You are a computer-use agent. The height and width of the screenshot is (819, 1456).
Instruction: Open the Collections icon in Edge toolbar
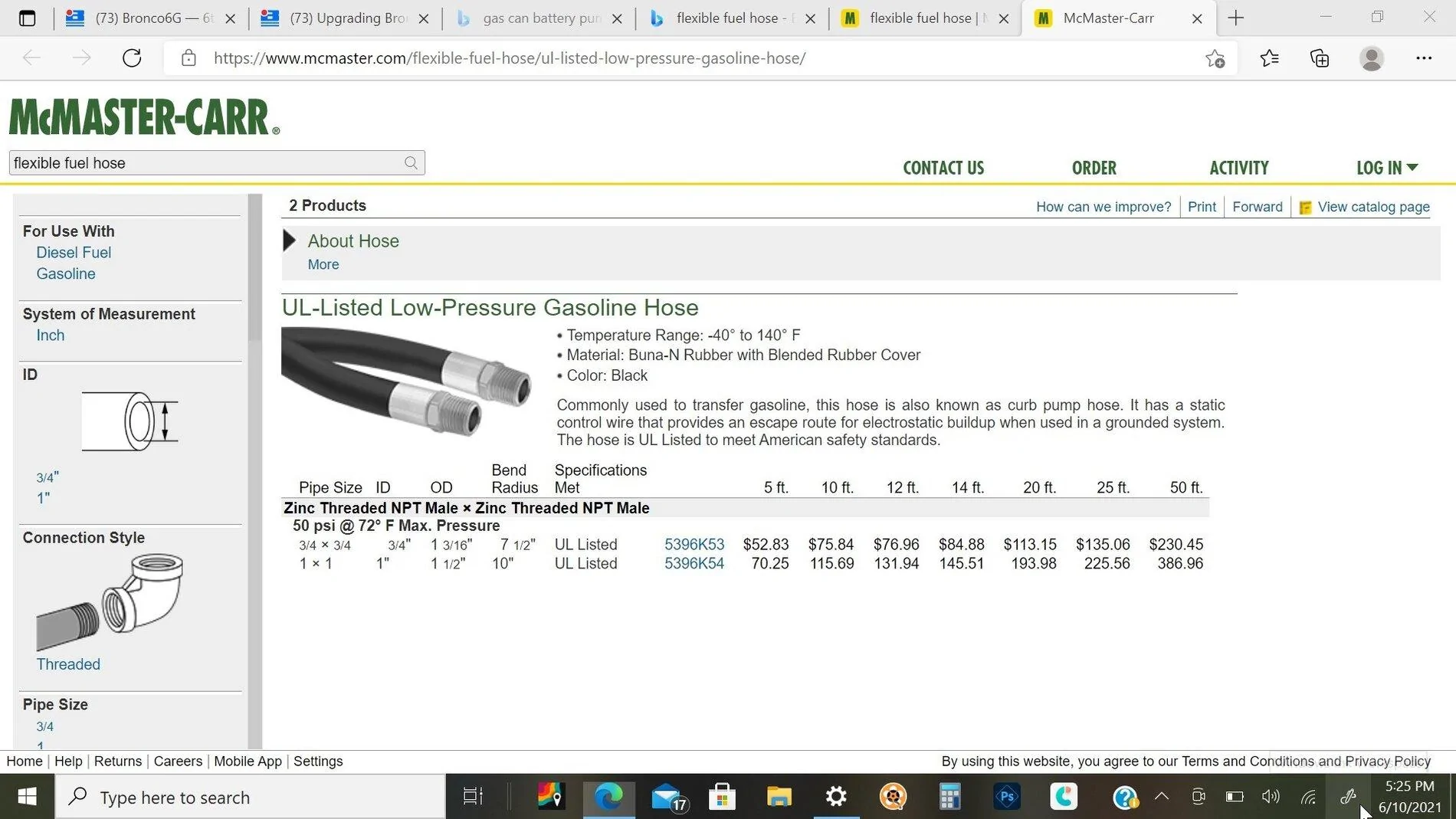[x=1320, y=58]
